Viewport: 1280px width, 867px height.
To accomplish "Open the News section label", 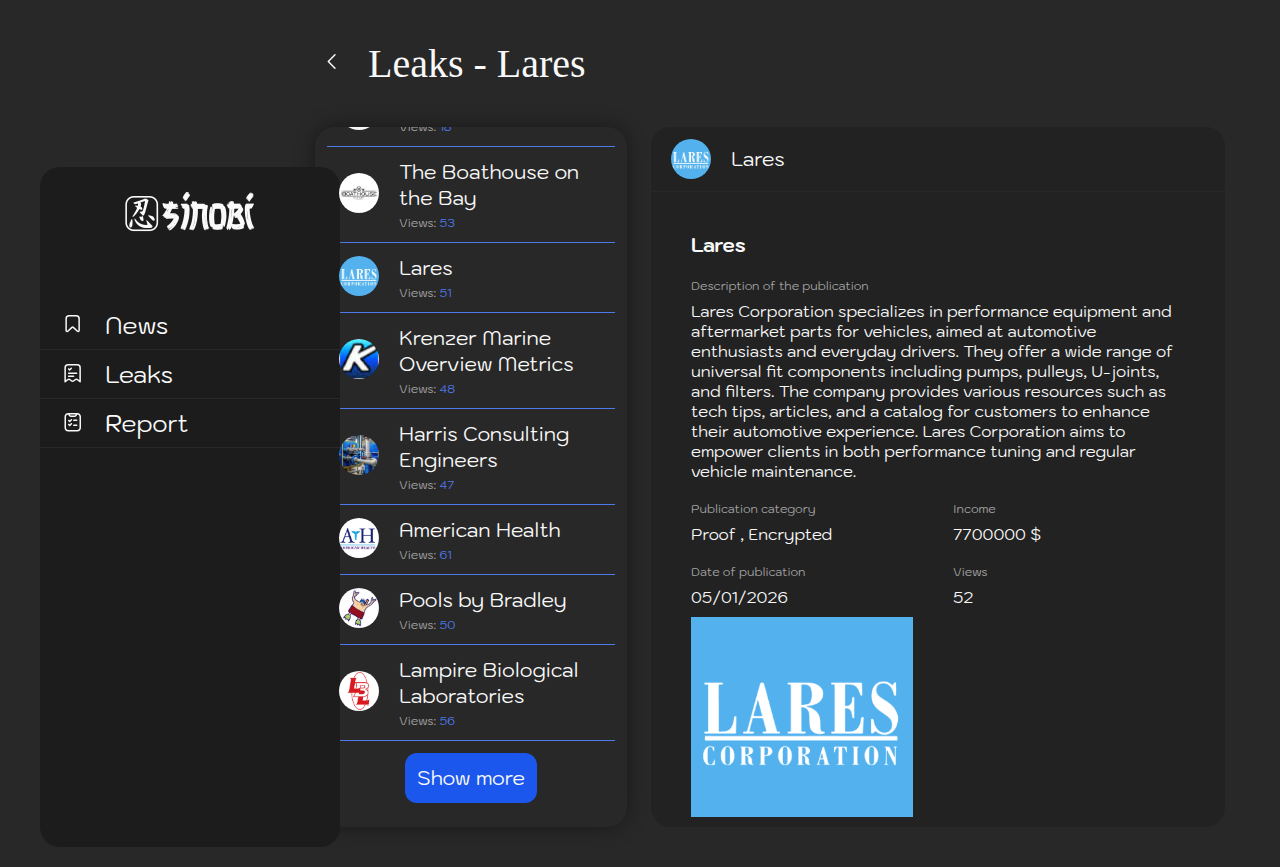I will (136, 326).
